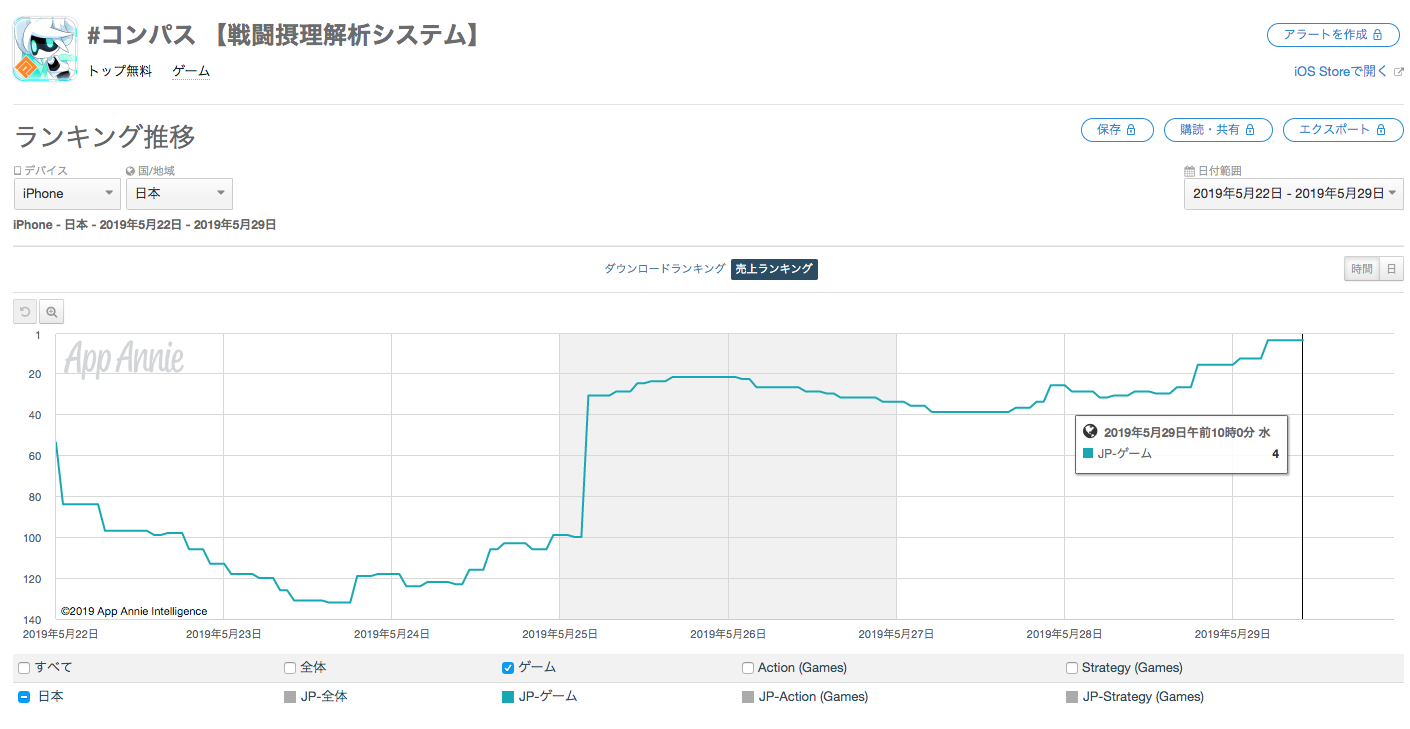Switch to ダウンロードランキング tab
The height and width of the screenshot is (729, 1410).
pos(664,269)
